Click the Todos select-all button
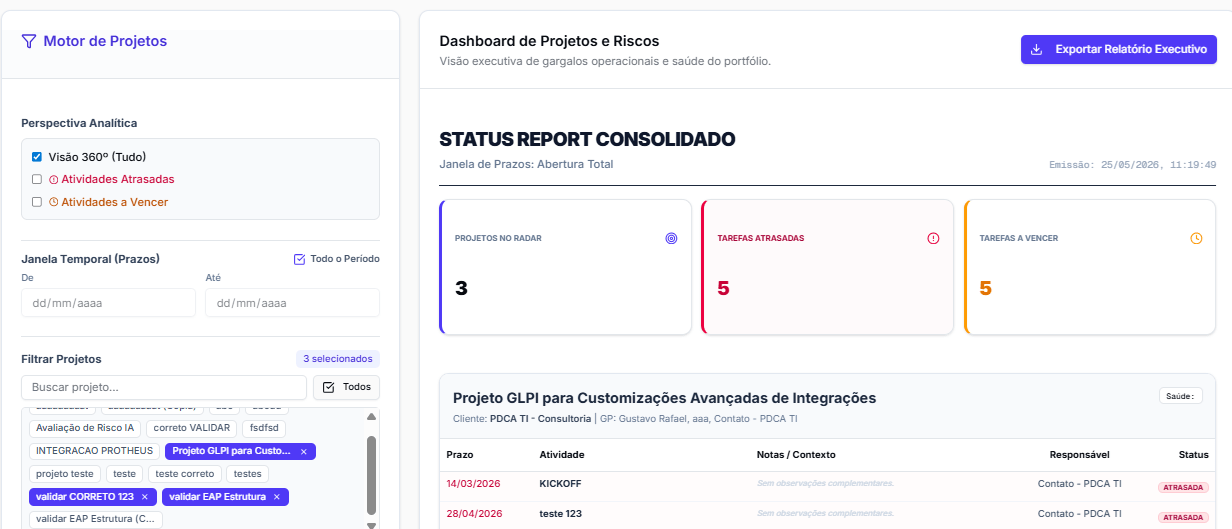Screen dimensions: 1232x529 (346, 387)
